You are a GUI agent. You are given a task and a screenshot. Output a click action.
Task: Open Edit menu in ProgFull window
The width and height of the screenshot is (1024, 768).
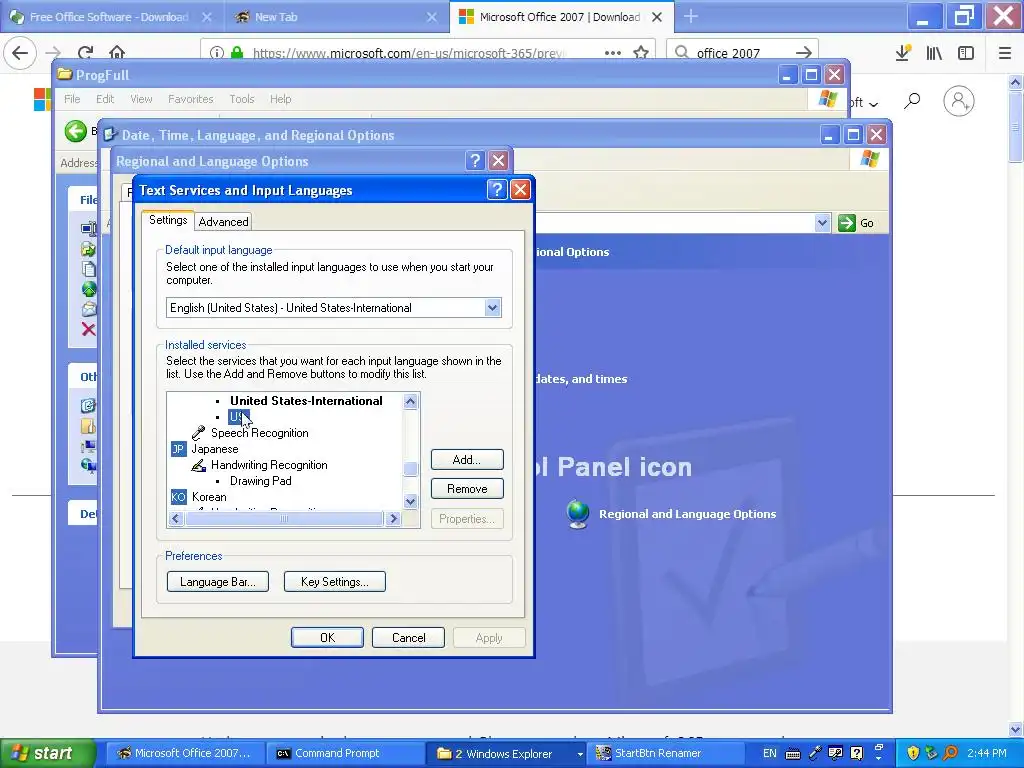coord(104,99)
